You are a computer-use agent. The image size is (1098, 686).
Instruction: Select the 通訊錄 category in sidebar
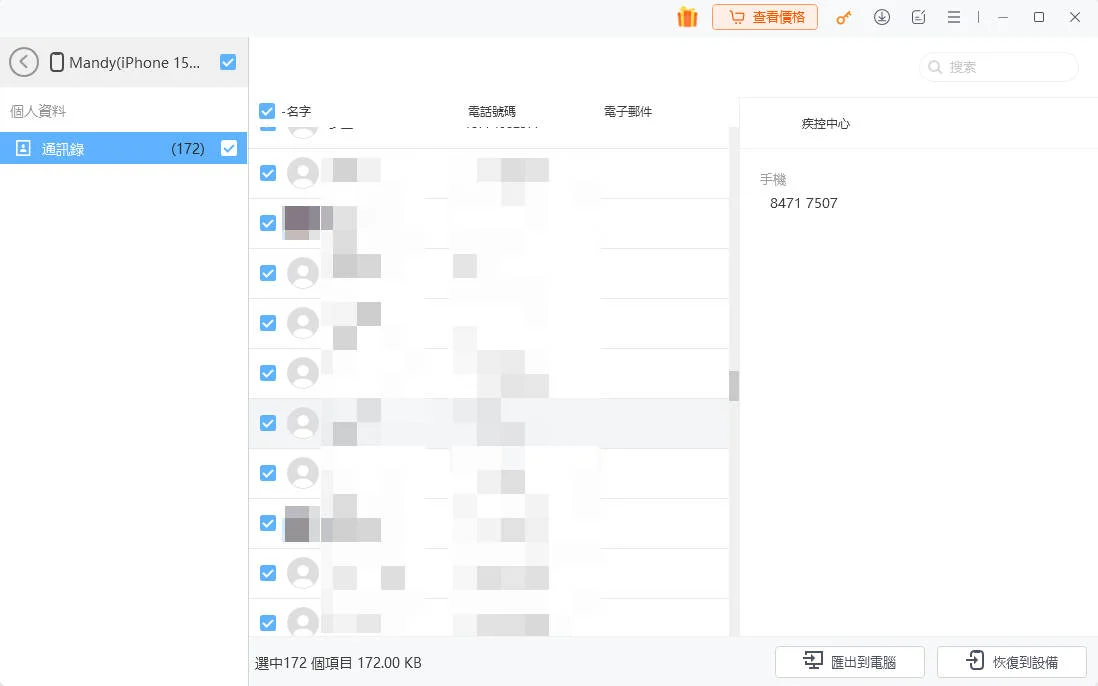coord(123,148)
